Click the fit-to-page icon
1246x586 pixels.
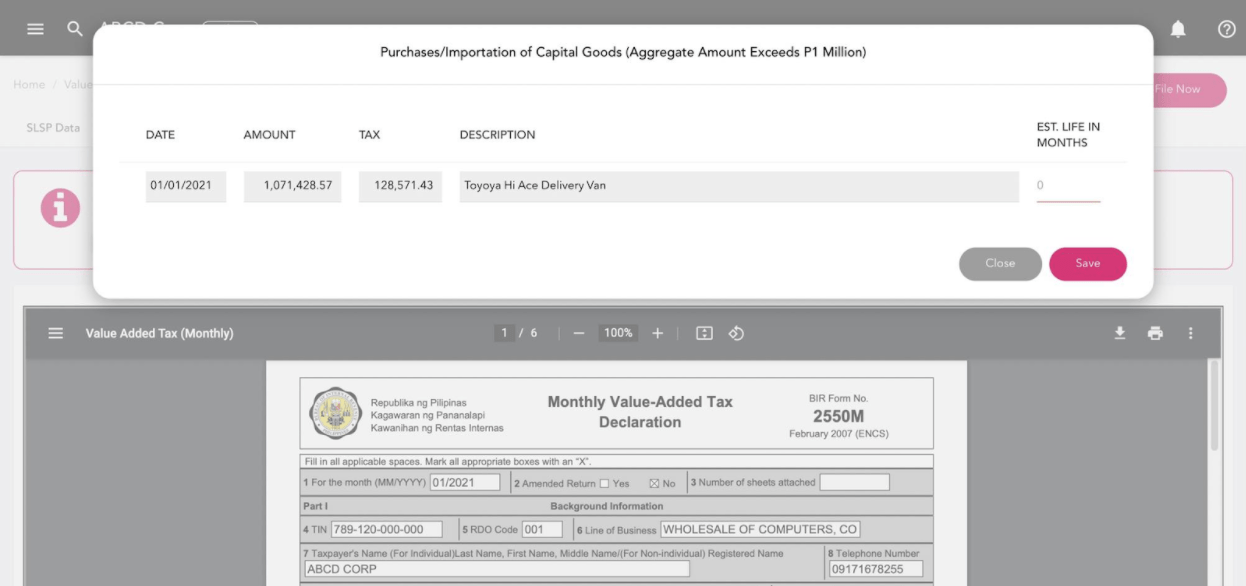pyautogui.click(x=703, y=333)
